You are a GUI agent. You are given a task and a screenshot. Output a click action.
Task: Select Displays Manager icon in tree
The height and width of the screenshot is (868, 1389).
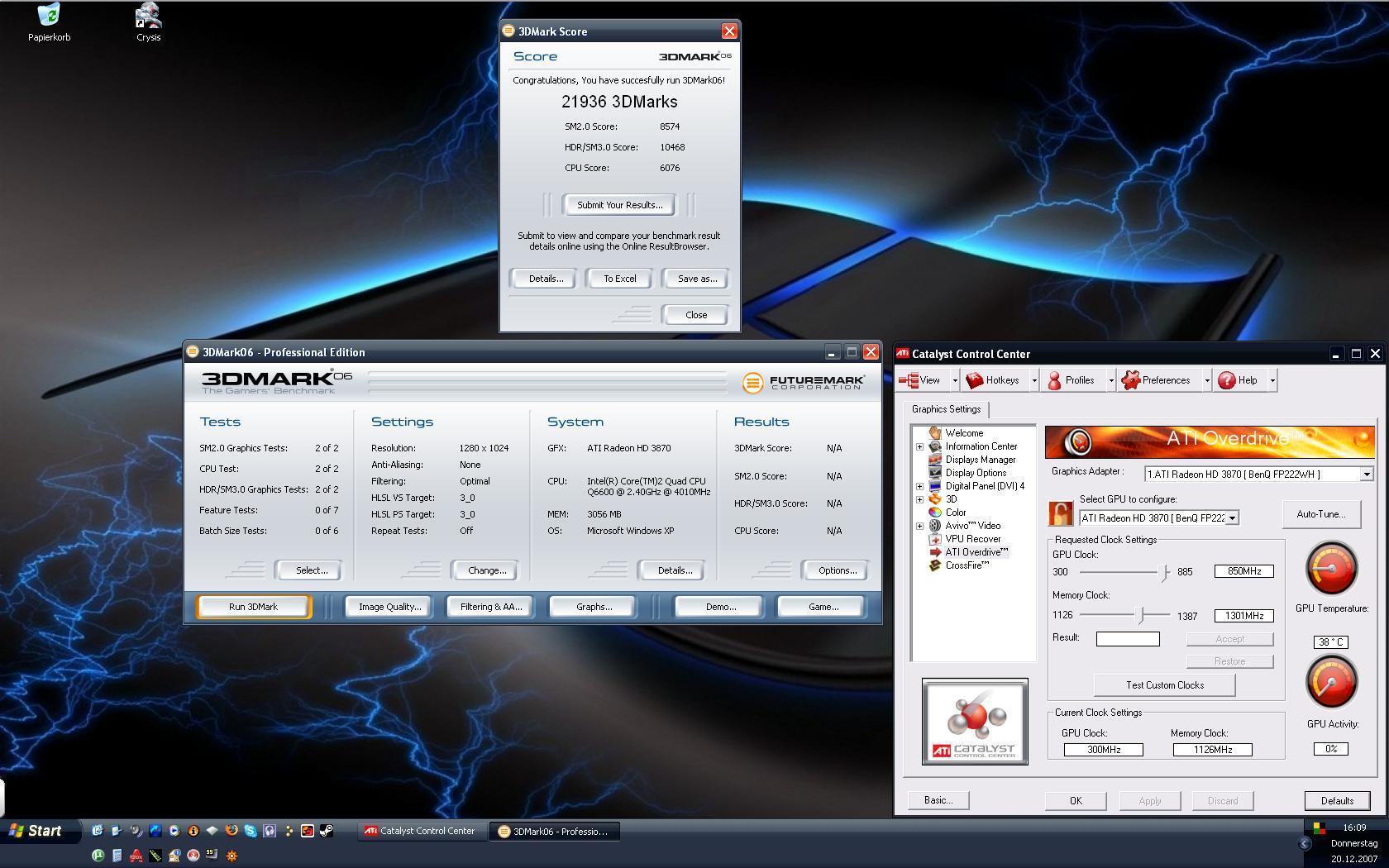pos(935,460)
